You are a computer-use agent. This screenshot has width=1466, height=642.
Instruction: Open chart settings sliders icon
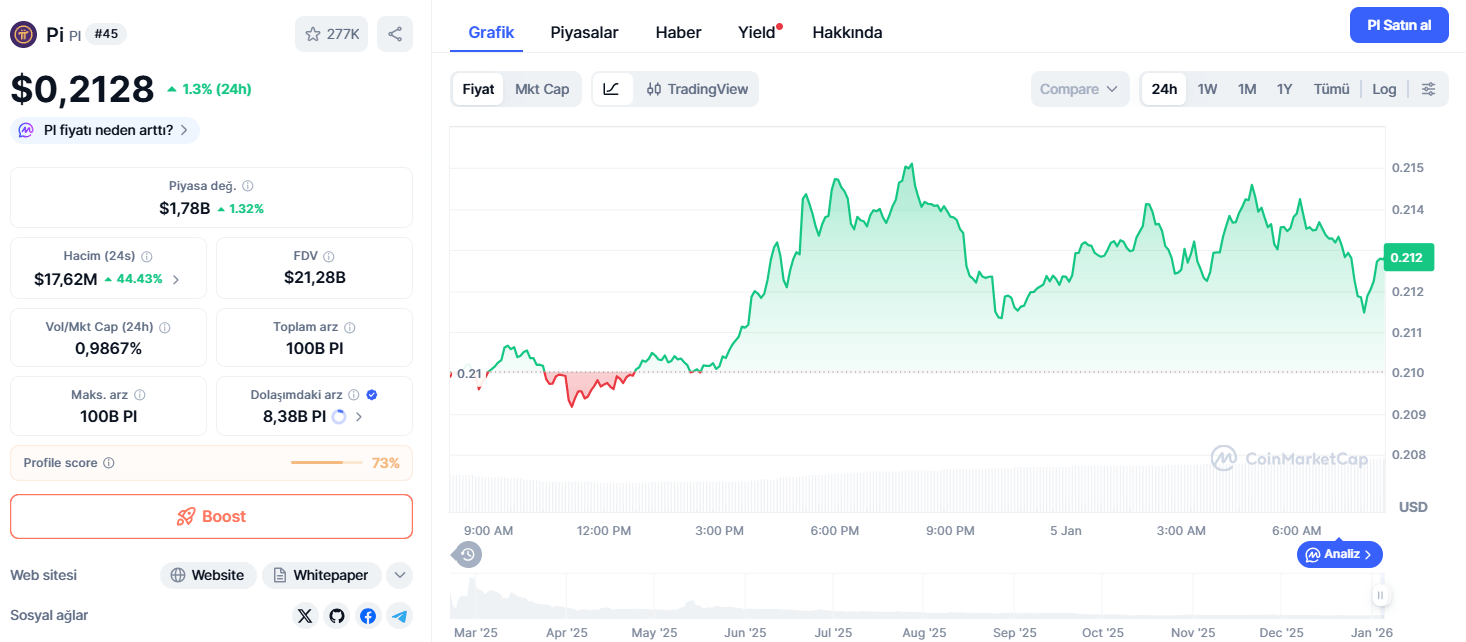tap(1429, 89)
